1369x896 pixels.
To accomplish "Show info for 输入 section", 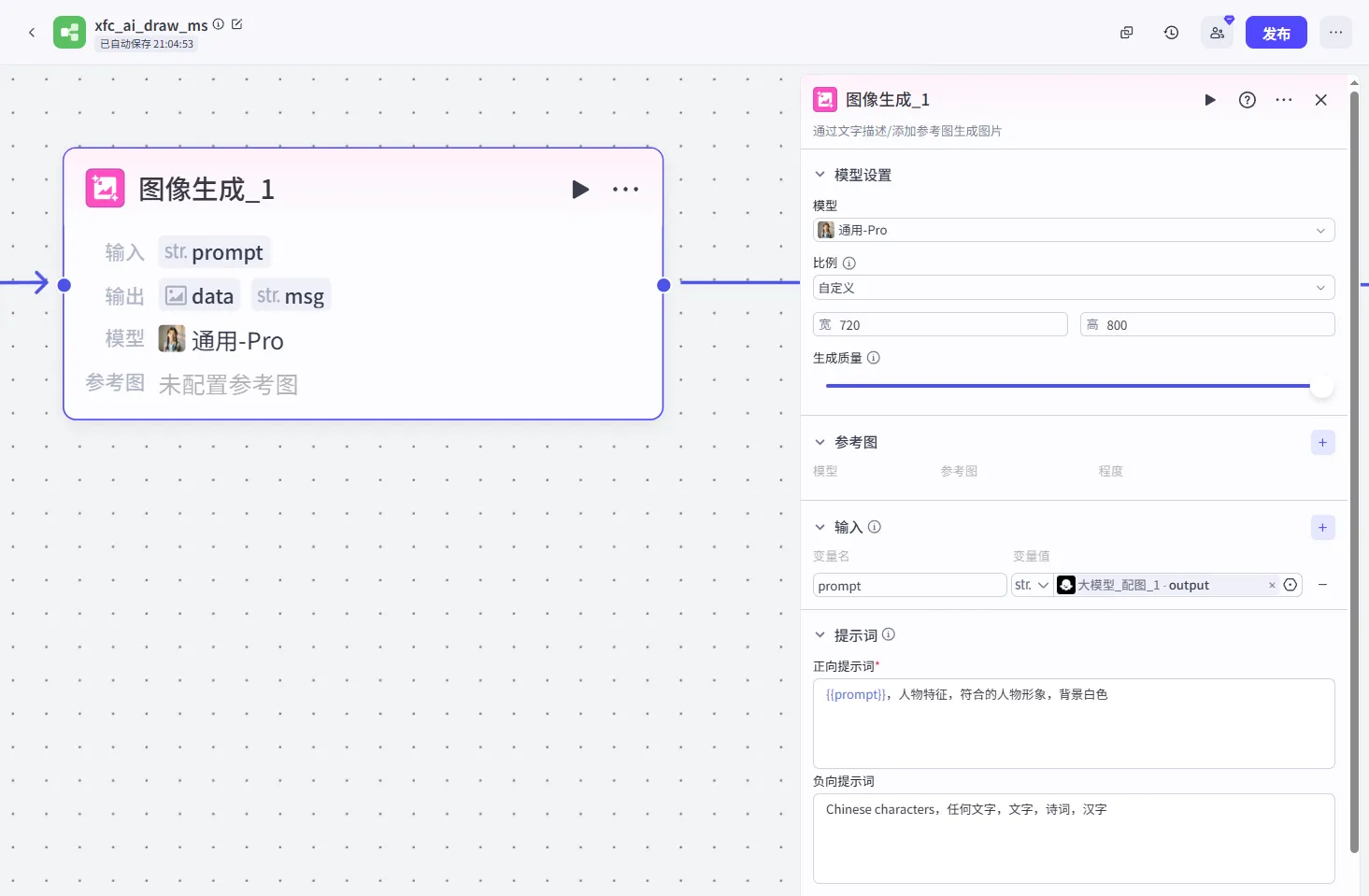I will (875, 527).
